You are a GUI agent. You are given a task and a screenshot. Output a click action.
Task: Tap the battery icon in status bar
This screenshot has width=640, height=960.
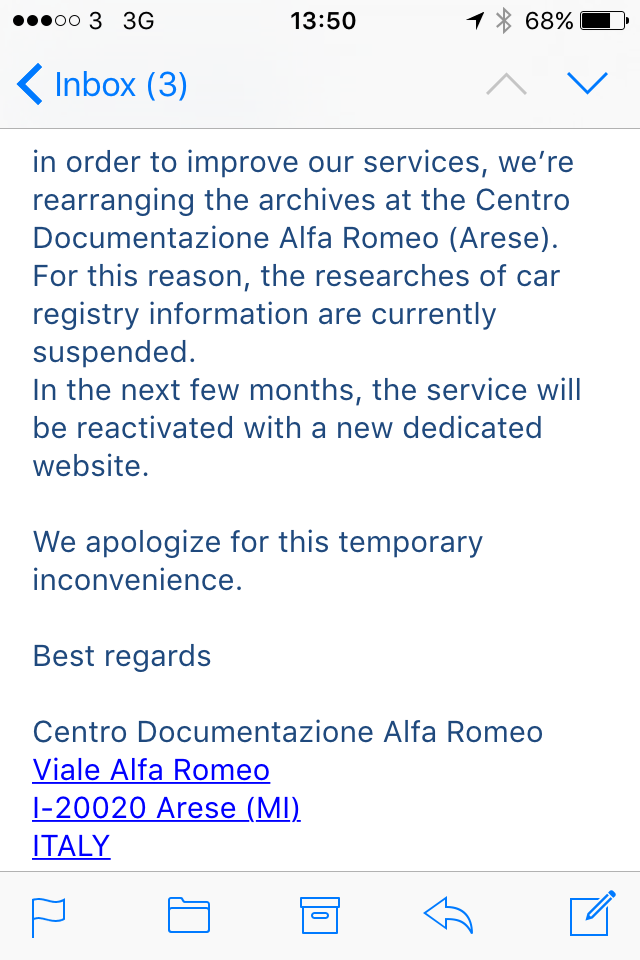point(602,20)
